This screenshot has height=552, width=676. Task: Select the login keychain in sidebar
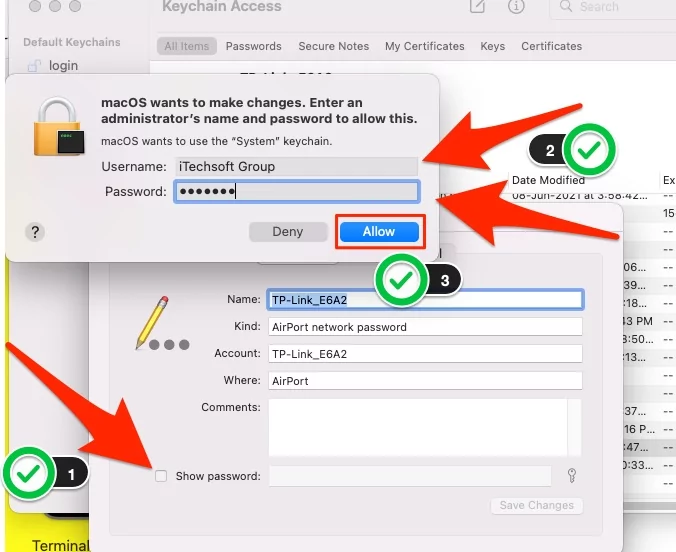coord(53,66)
